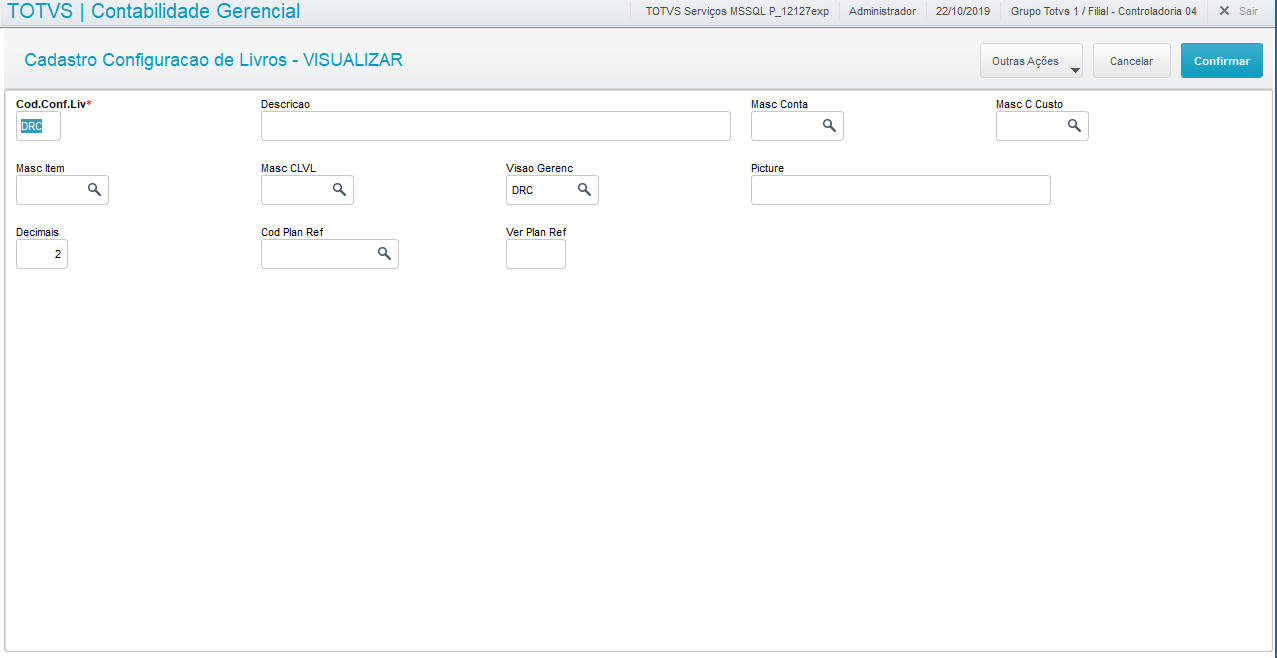1277x658 pixels.
Task: Click Administrador user label in header
Action: pyautogui.click(x=882, y=11)
